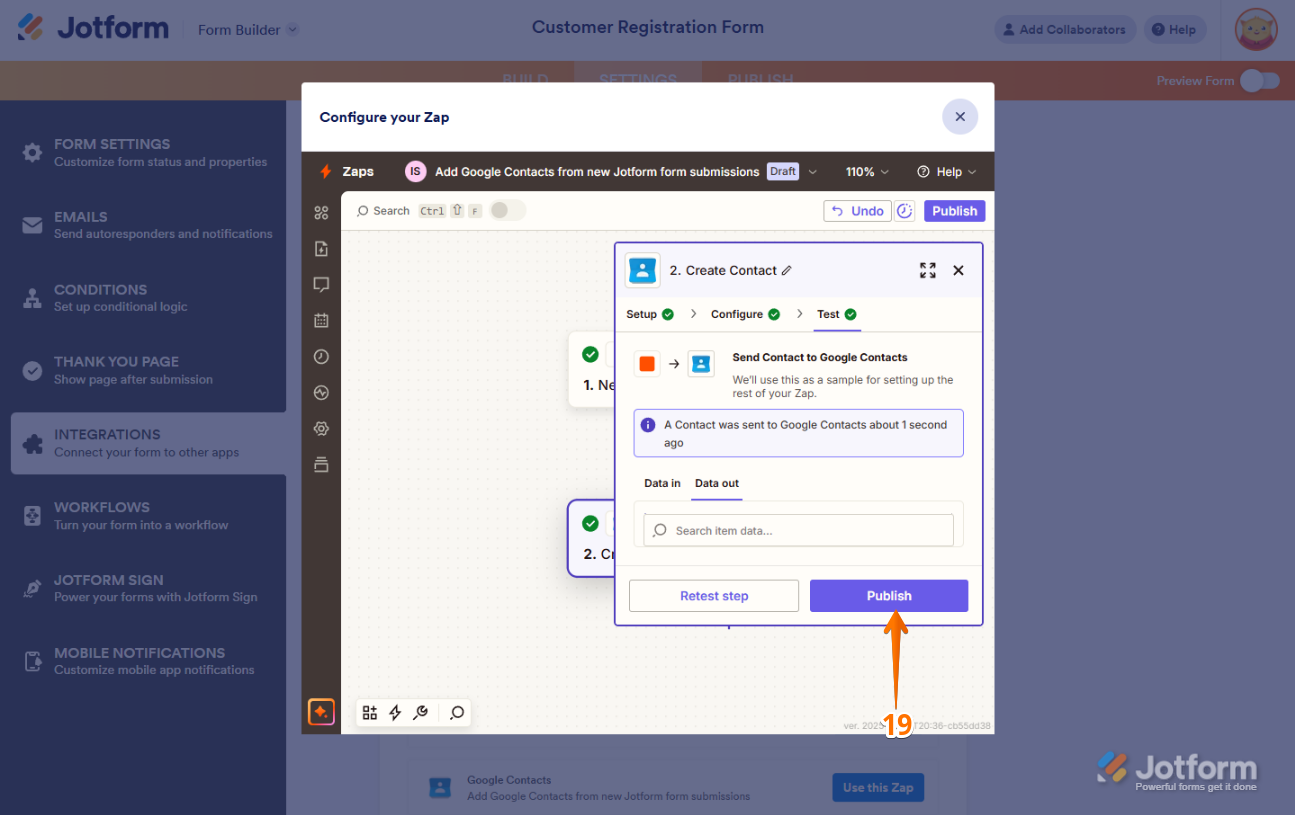Switch to the Data in tab
Screen dimensions: 1295x815
(662, 483)
